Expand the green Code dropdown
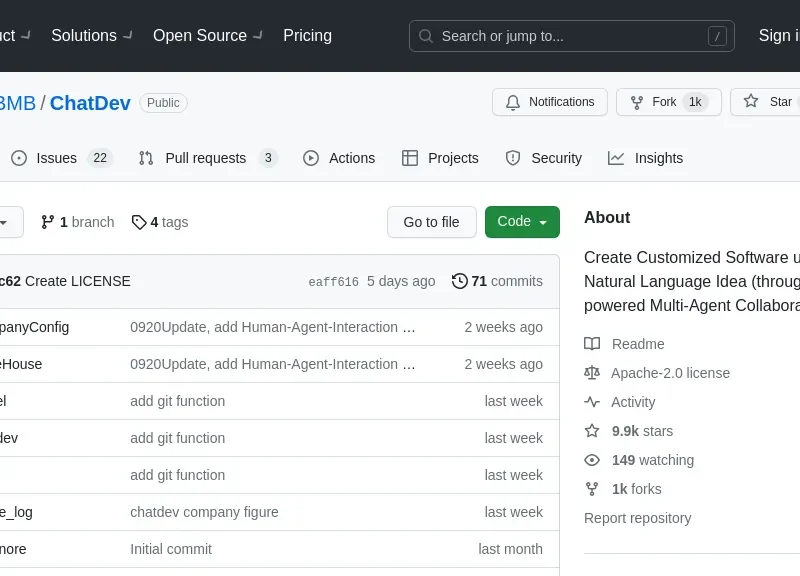 pos(522,222)
